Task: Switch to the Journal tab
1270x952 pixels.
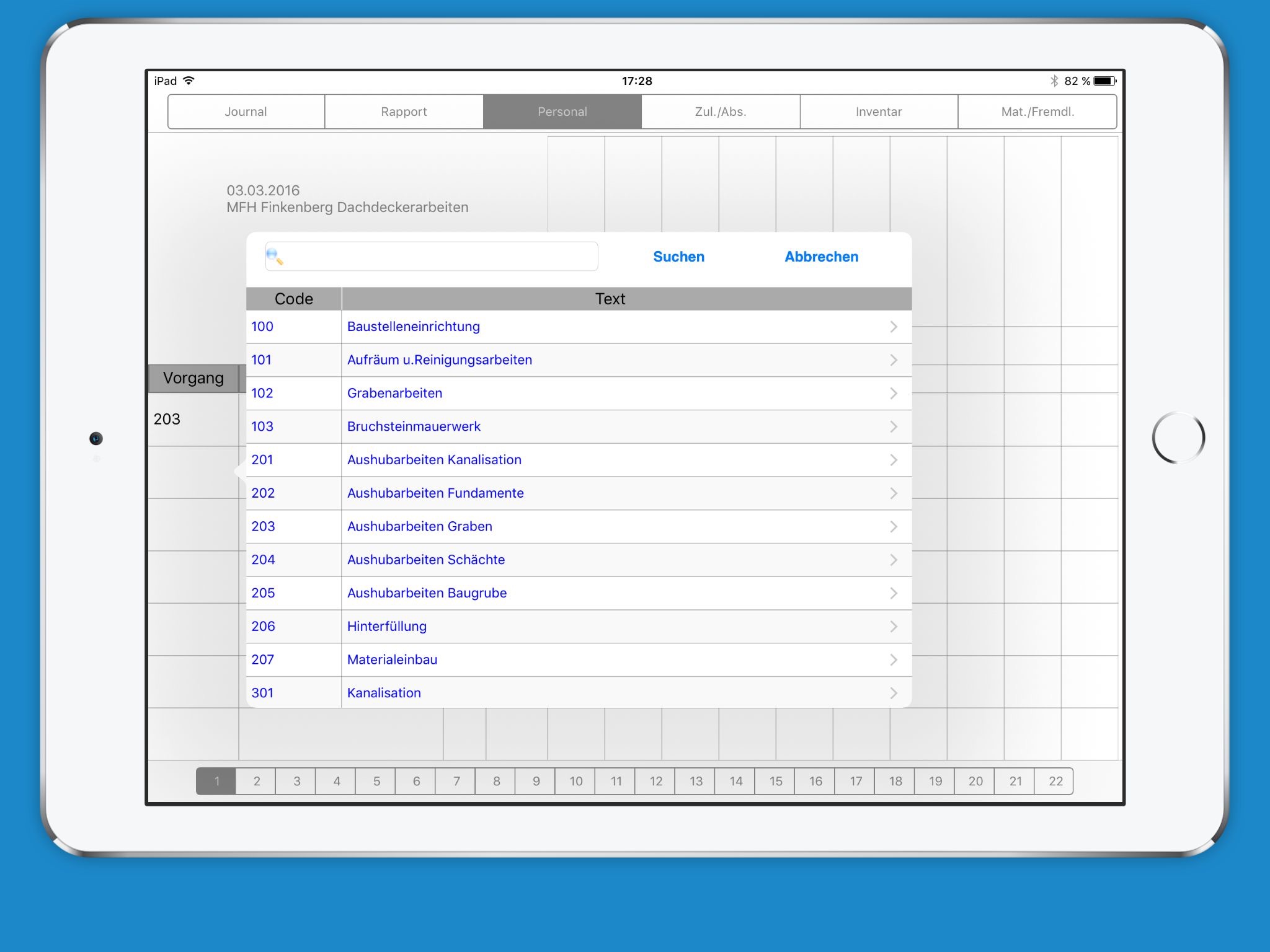Action: [246, 112]
